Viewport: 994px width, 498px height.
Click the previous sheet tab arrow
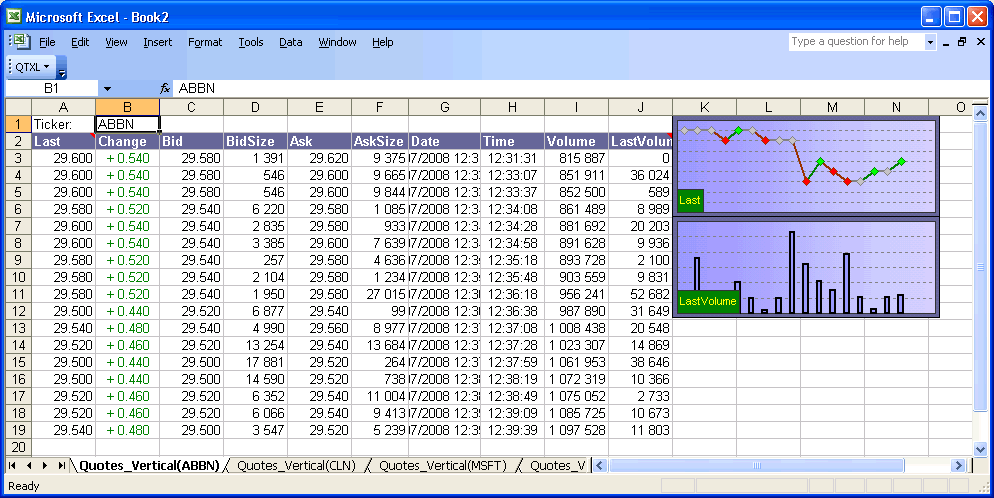coord(29,466)
